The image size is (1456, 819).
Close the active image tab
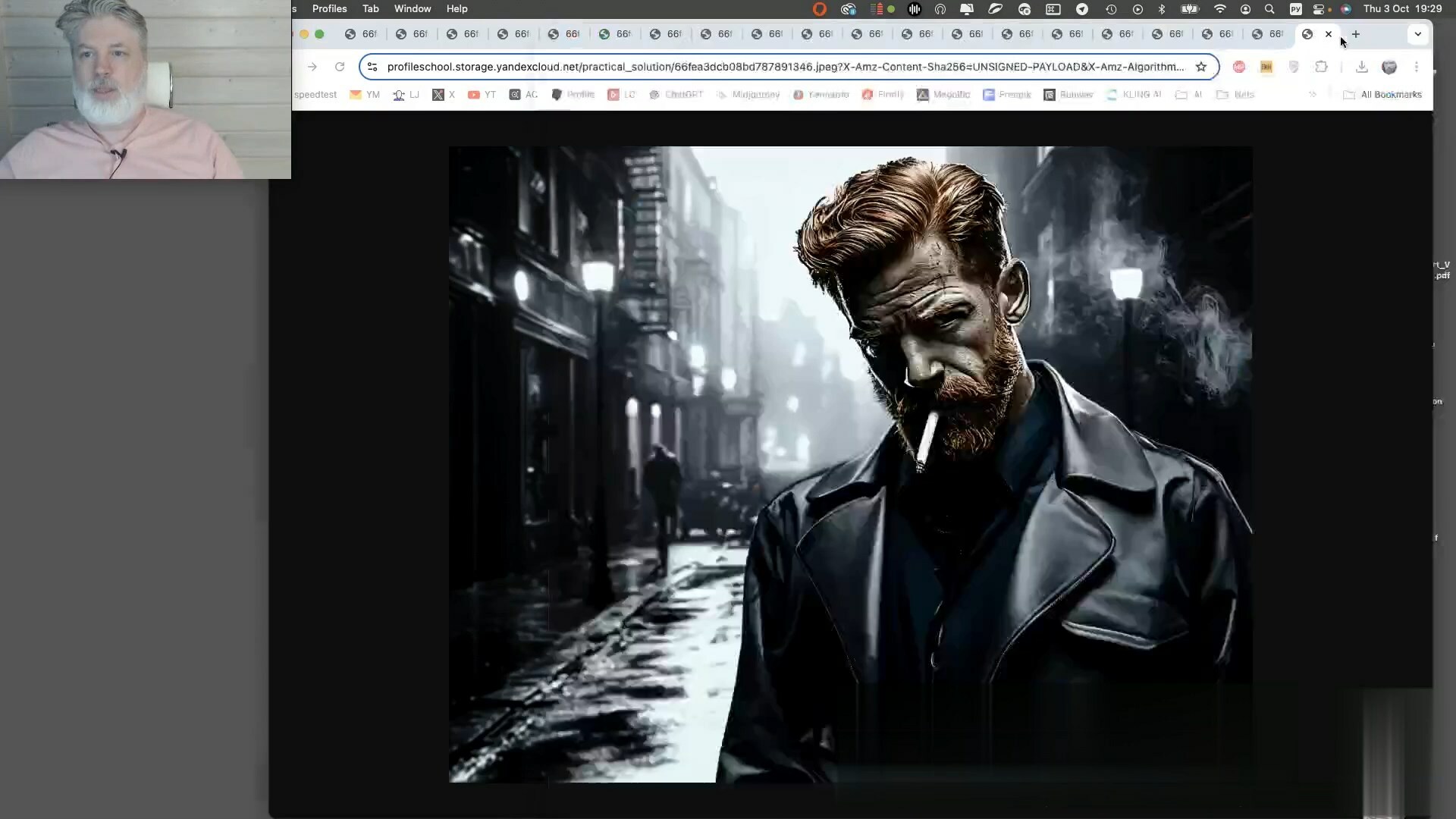coord(1329,34)
